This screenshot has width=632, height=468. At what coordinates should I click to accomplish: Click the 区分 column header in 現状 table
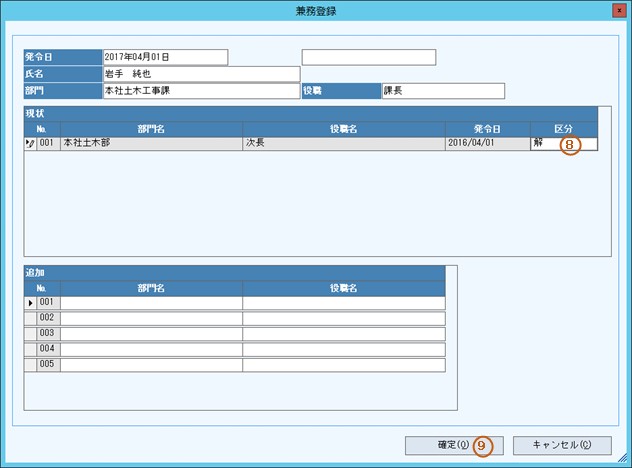(x=564, y=129)
